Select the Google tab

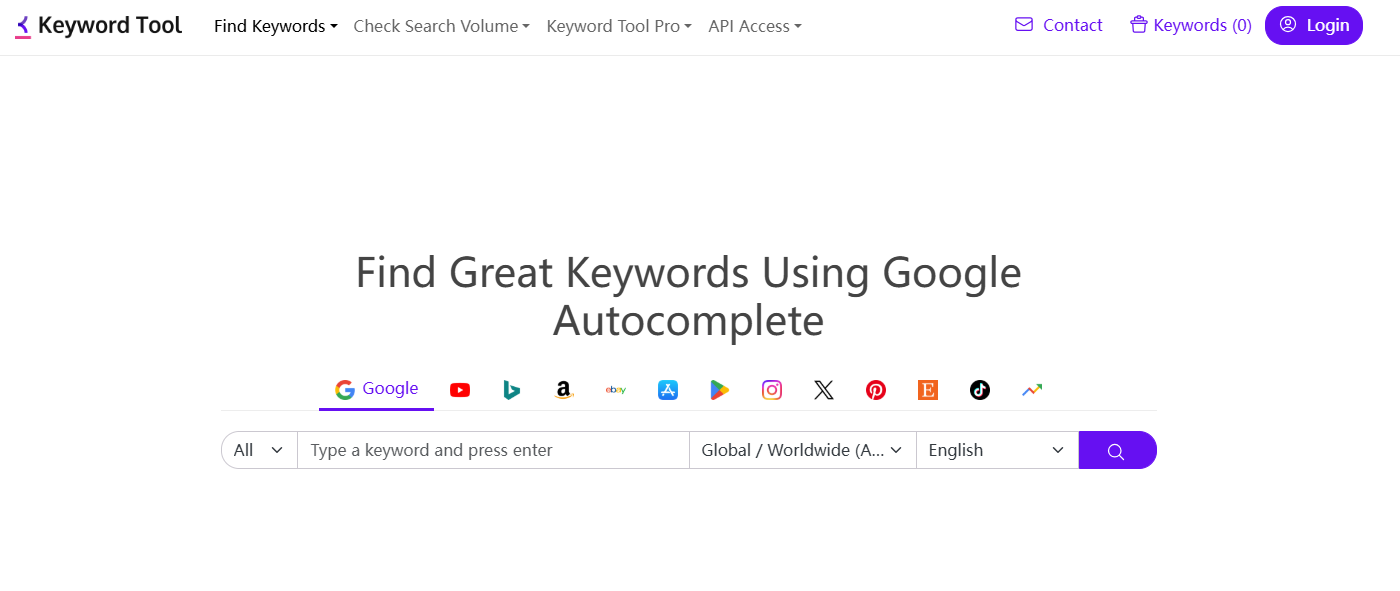point(377,389)
